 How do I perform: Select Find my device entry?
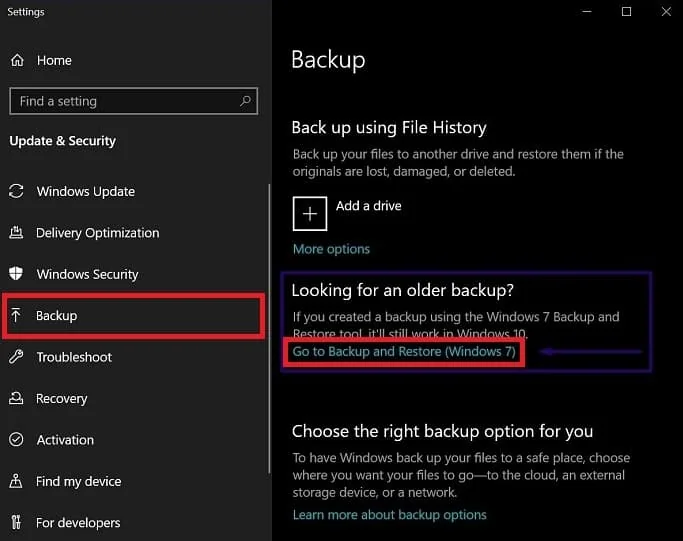[78, 481]
